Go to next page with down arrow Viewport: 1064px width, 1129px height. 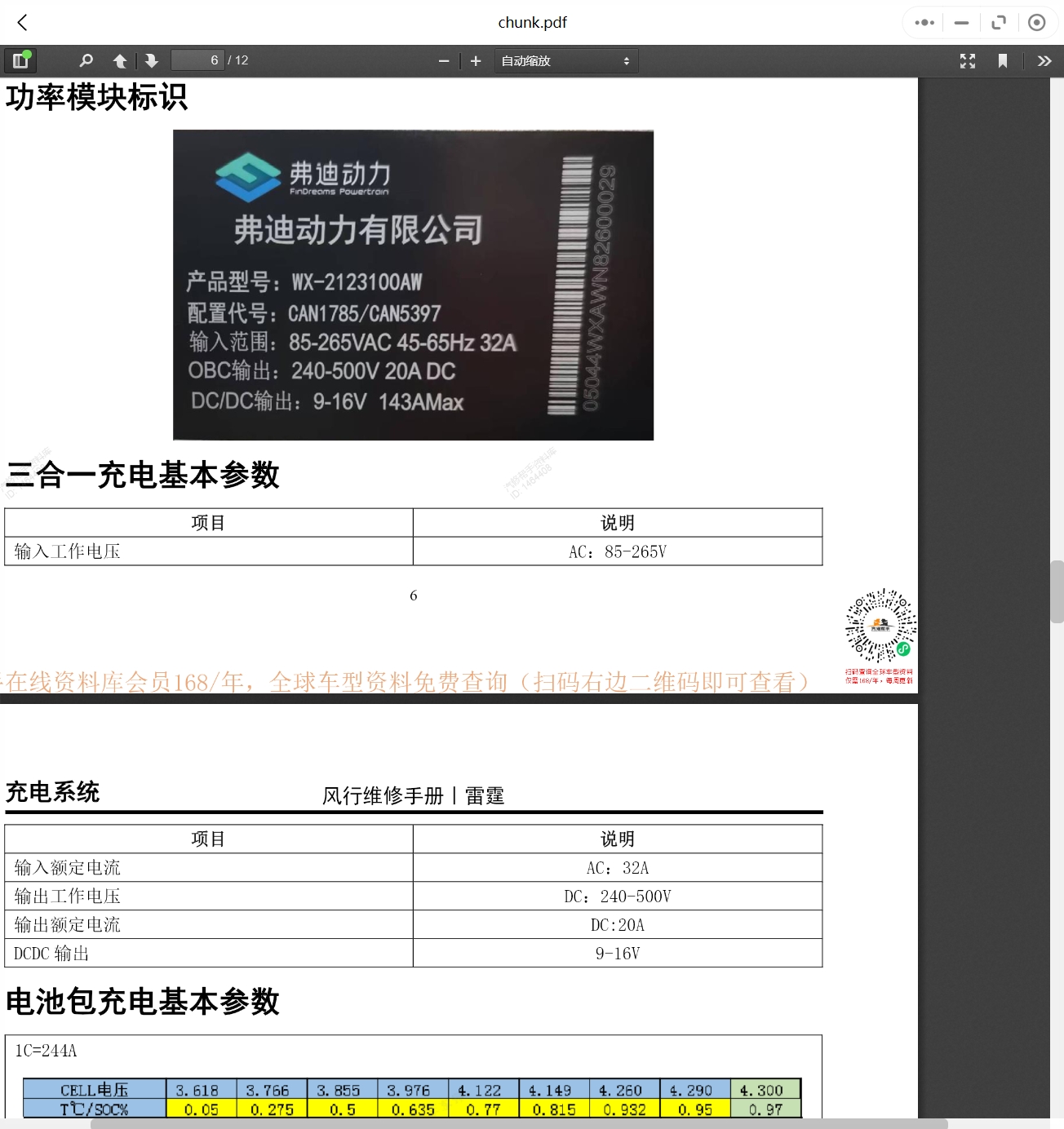pos(152,60)
